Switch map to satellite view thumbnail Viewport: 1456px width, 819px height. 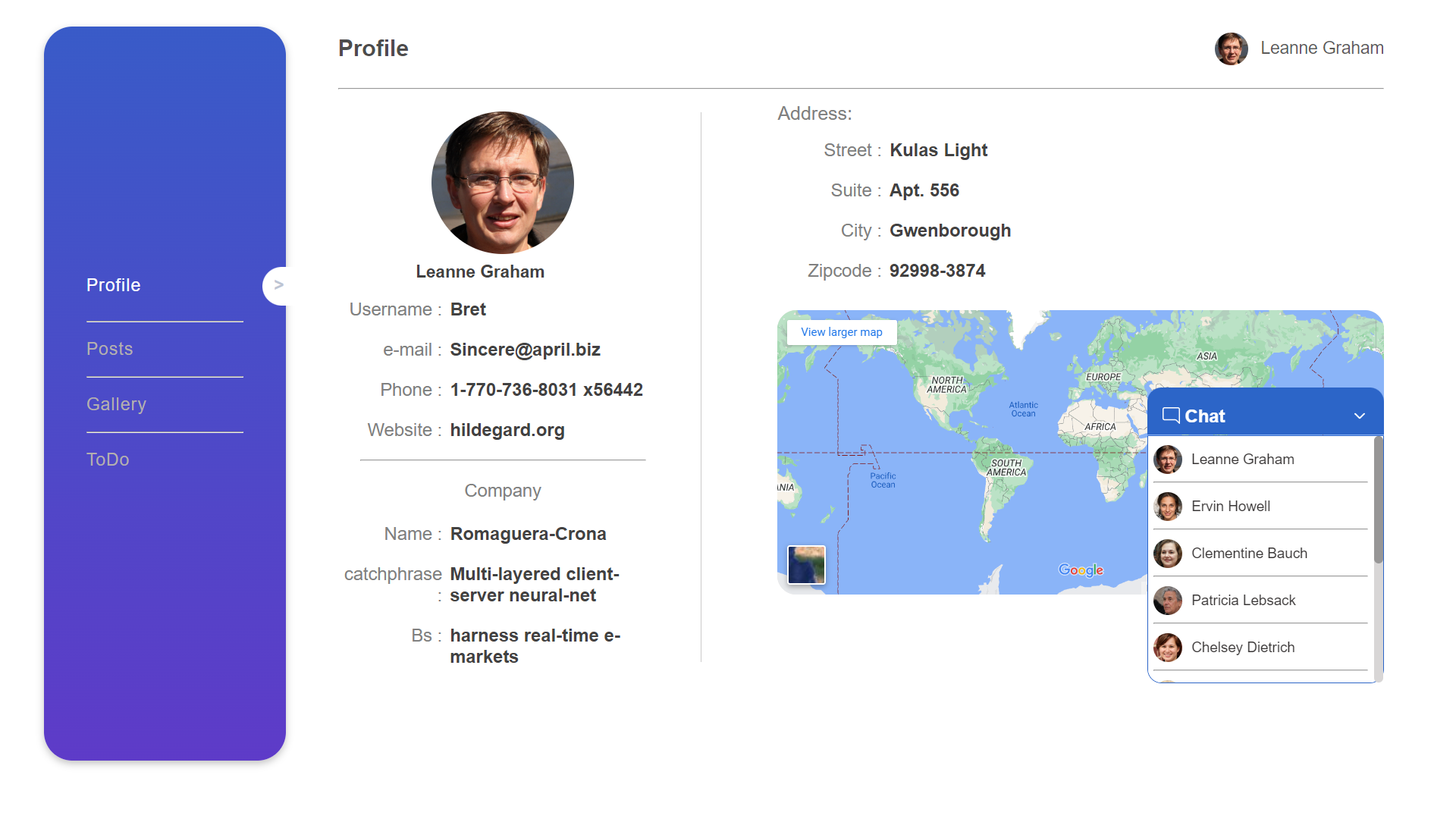806,565
